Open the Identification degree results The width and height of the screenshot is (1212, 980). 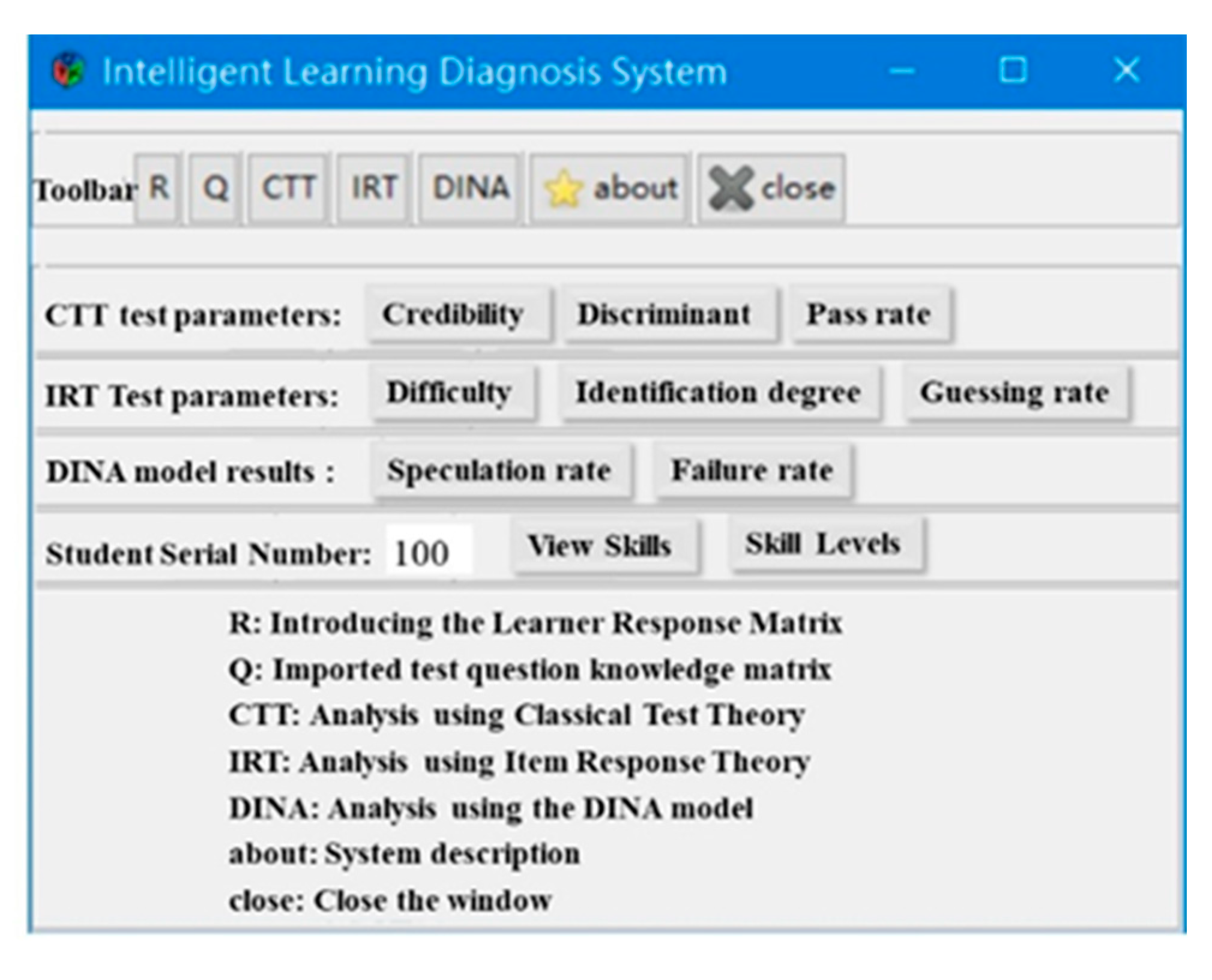coord(718,393)
